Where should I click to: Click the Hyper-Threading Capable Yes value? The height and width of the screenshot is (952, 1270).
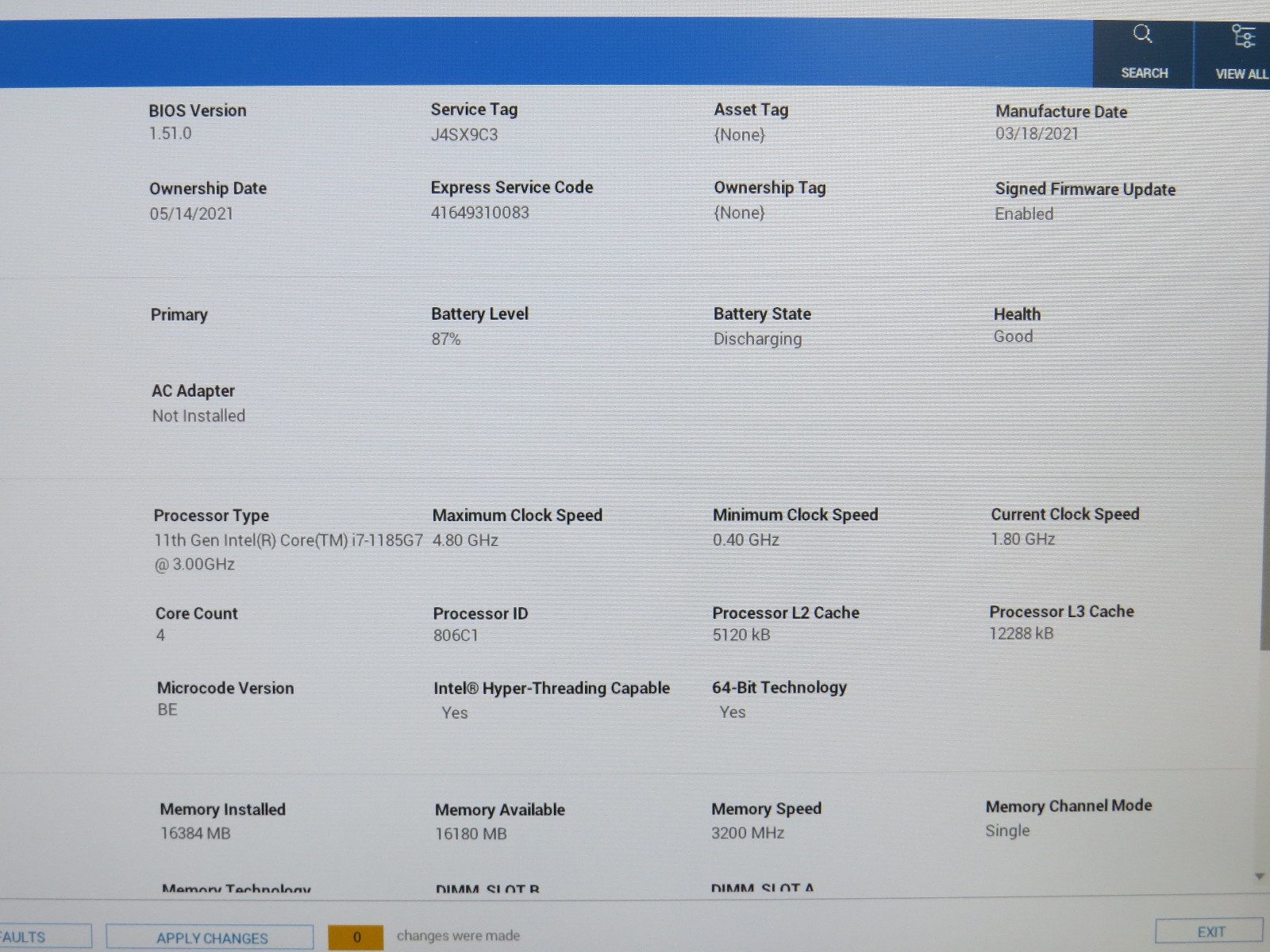click(454, 713)
